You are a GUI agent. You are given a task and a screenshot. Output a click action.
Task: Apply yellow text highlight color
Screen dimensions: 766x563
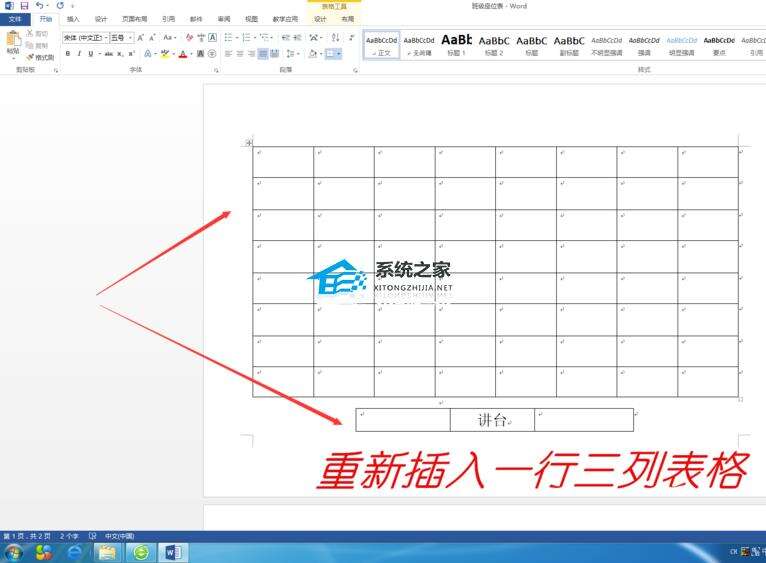tap(165, 54)
